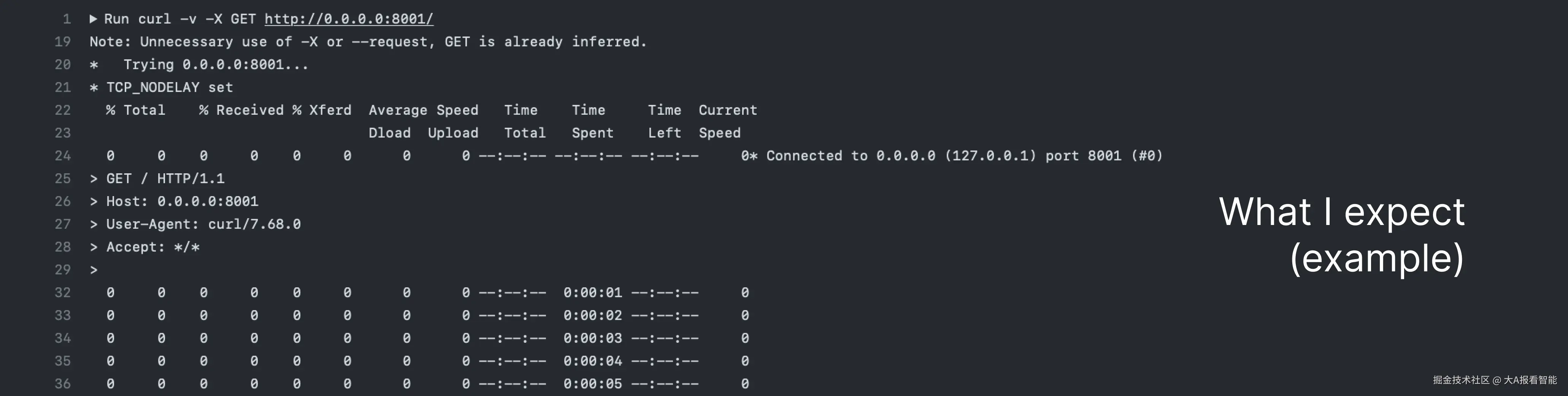Viewport: 1568px width, 396px height.
Task: Click the 'Accept: */*' header line
Action: pyautogui.click(x=152, y=247)
